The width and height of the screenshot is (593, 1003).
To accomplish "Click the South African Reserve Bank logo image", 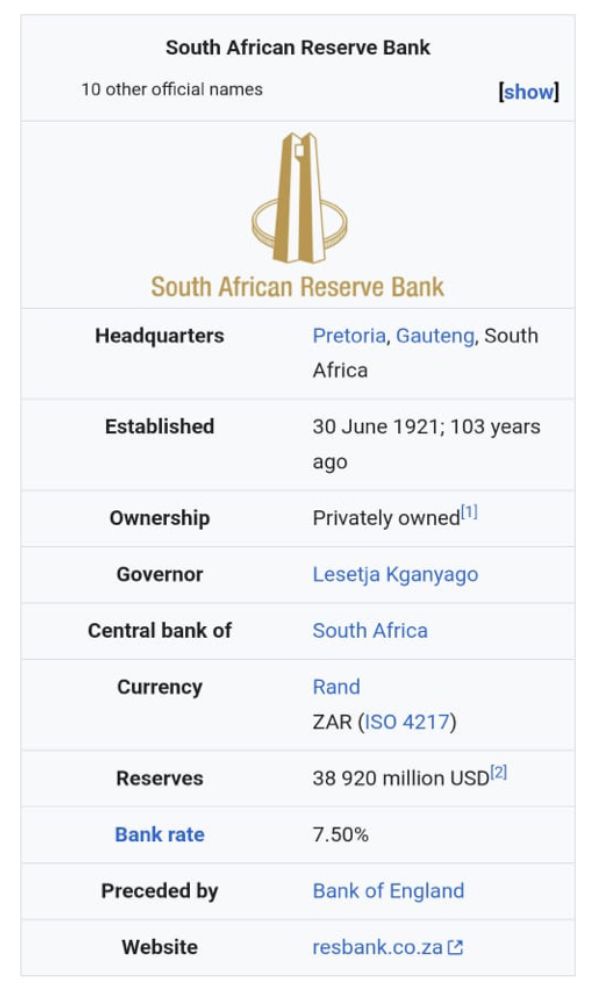I will (298, 216).
